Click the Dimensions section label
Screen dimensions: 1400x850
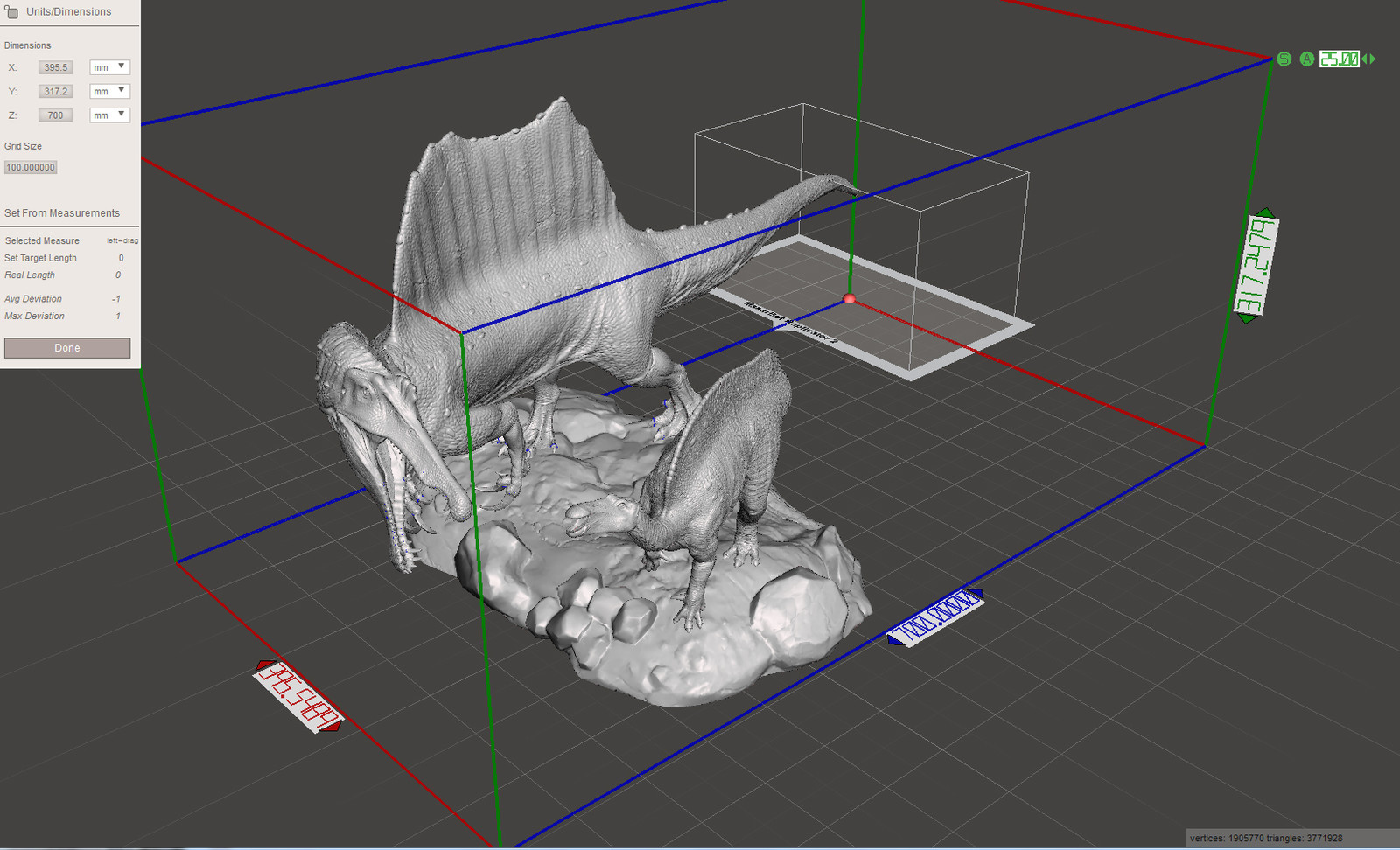(27, 45)
